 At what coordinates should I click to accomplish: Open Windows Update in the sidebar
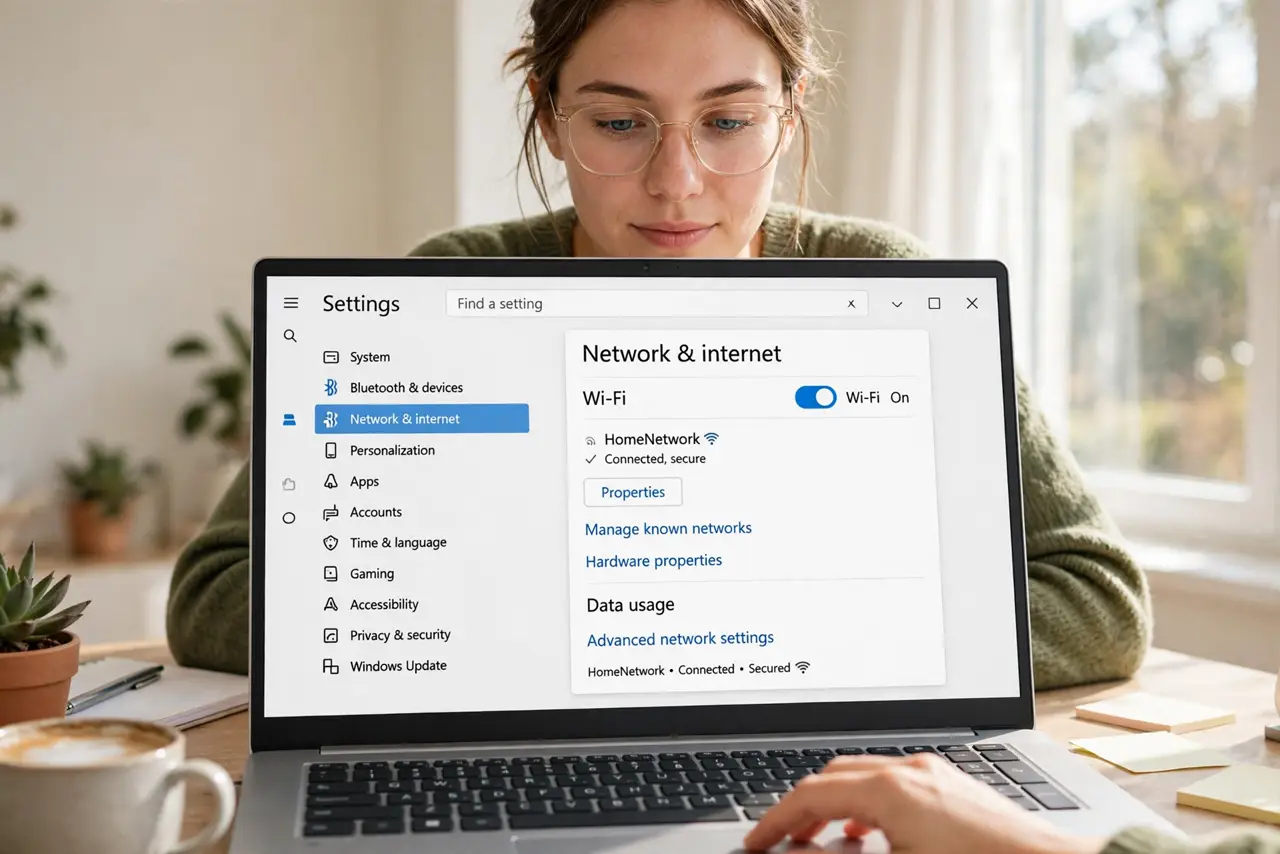(398, 666)
